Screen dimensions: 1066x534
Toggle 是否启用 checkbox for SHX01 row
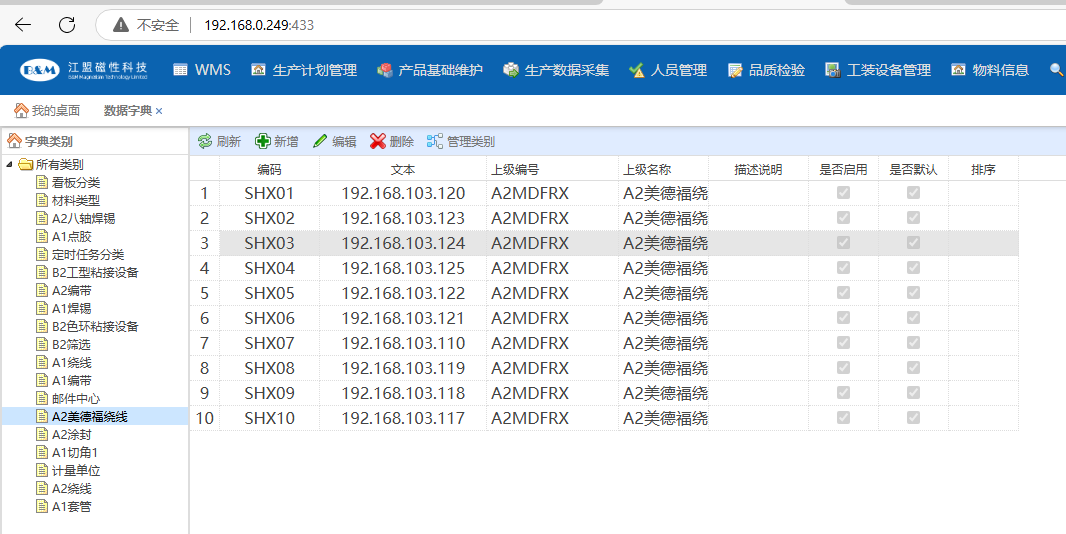(843, 193)
